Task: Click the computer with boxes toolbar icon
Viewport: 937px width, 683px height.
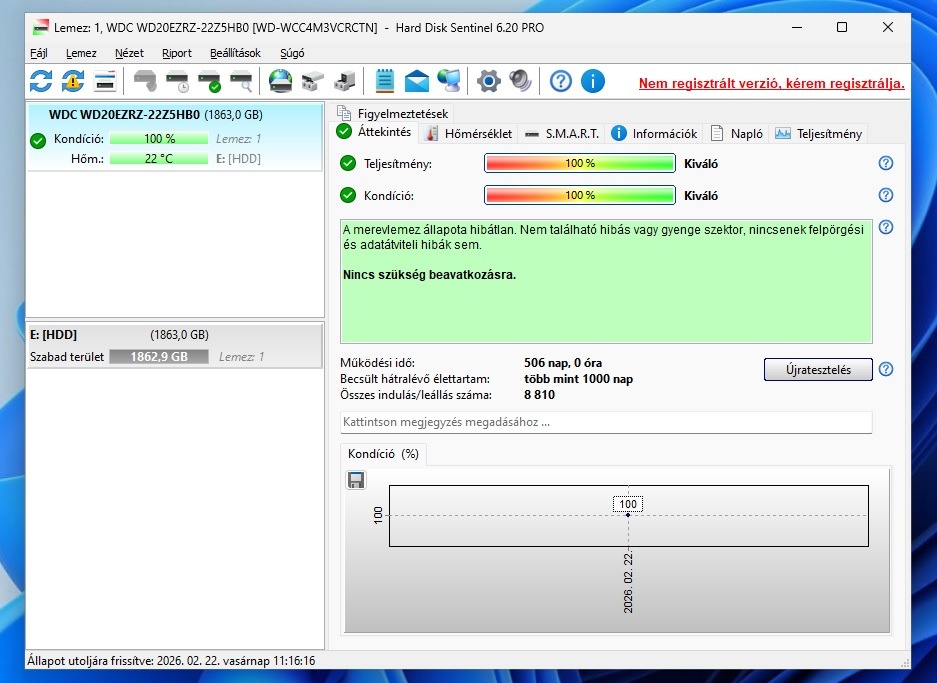Action: pos(345,81)
